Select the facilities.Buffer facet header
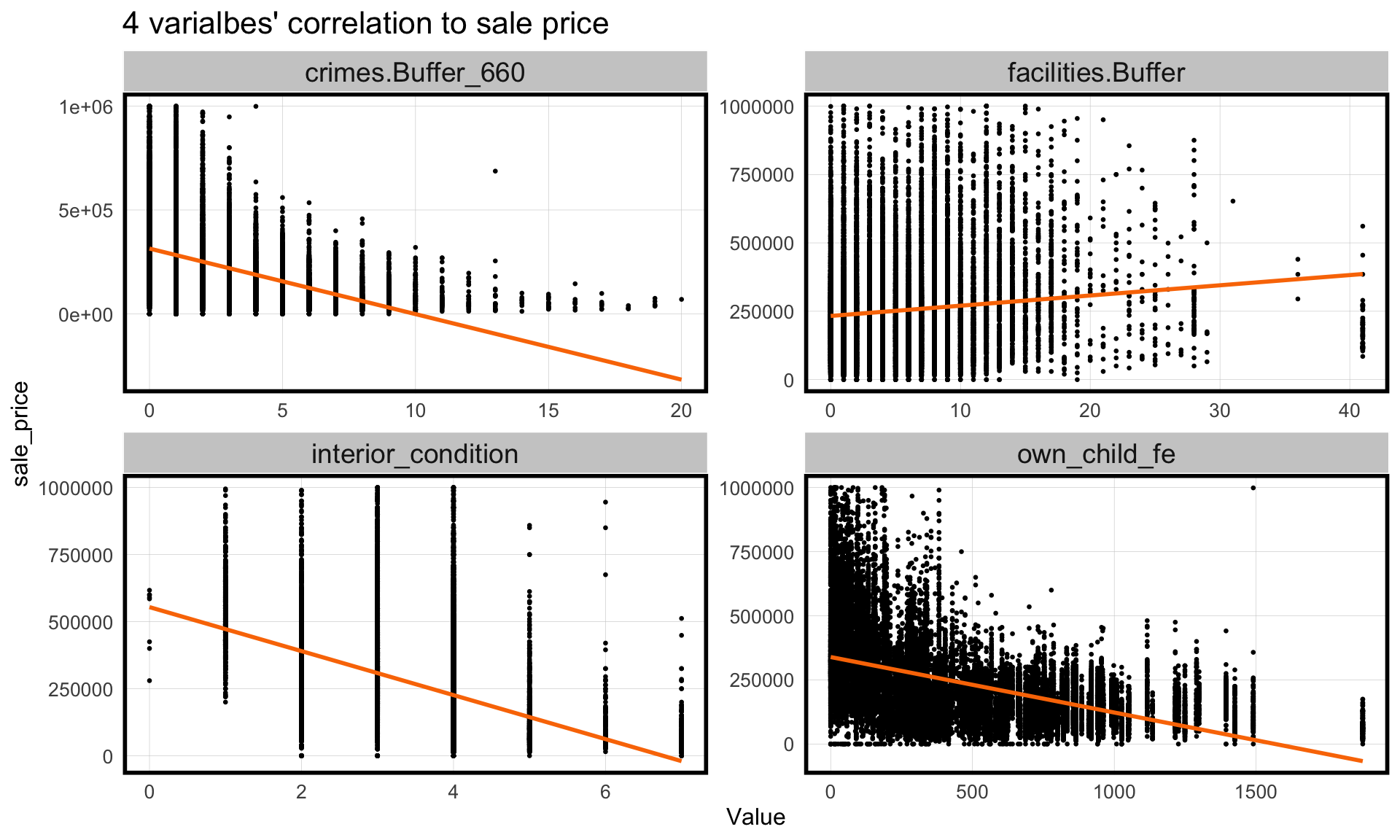Image resolution: width=1400 pixels, height=840 pixels. click(x=1096, y=72)
